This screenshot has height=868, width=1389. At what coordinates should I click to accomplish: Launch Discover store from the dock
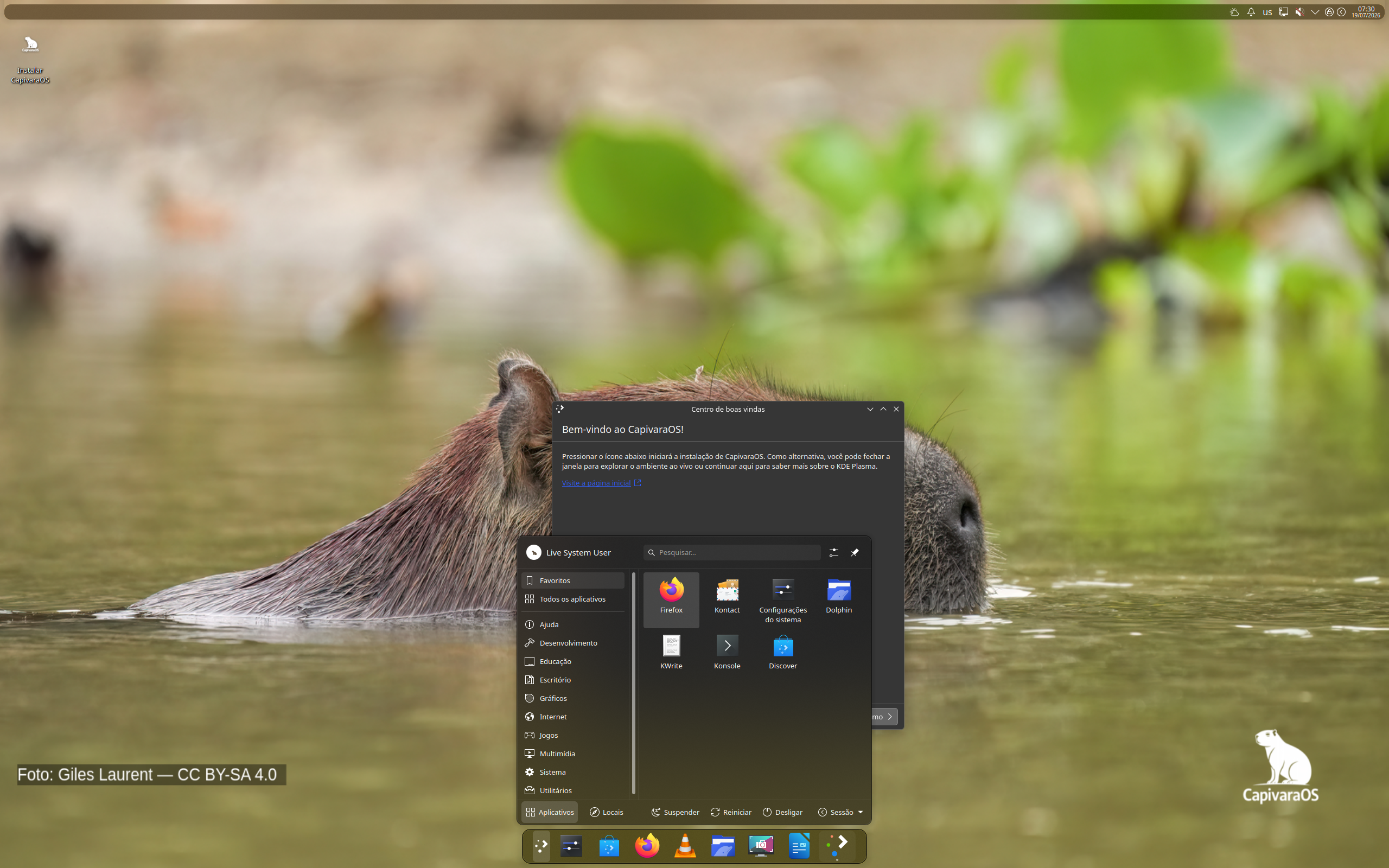[x=609, y=846]
